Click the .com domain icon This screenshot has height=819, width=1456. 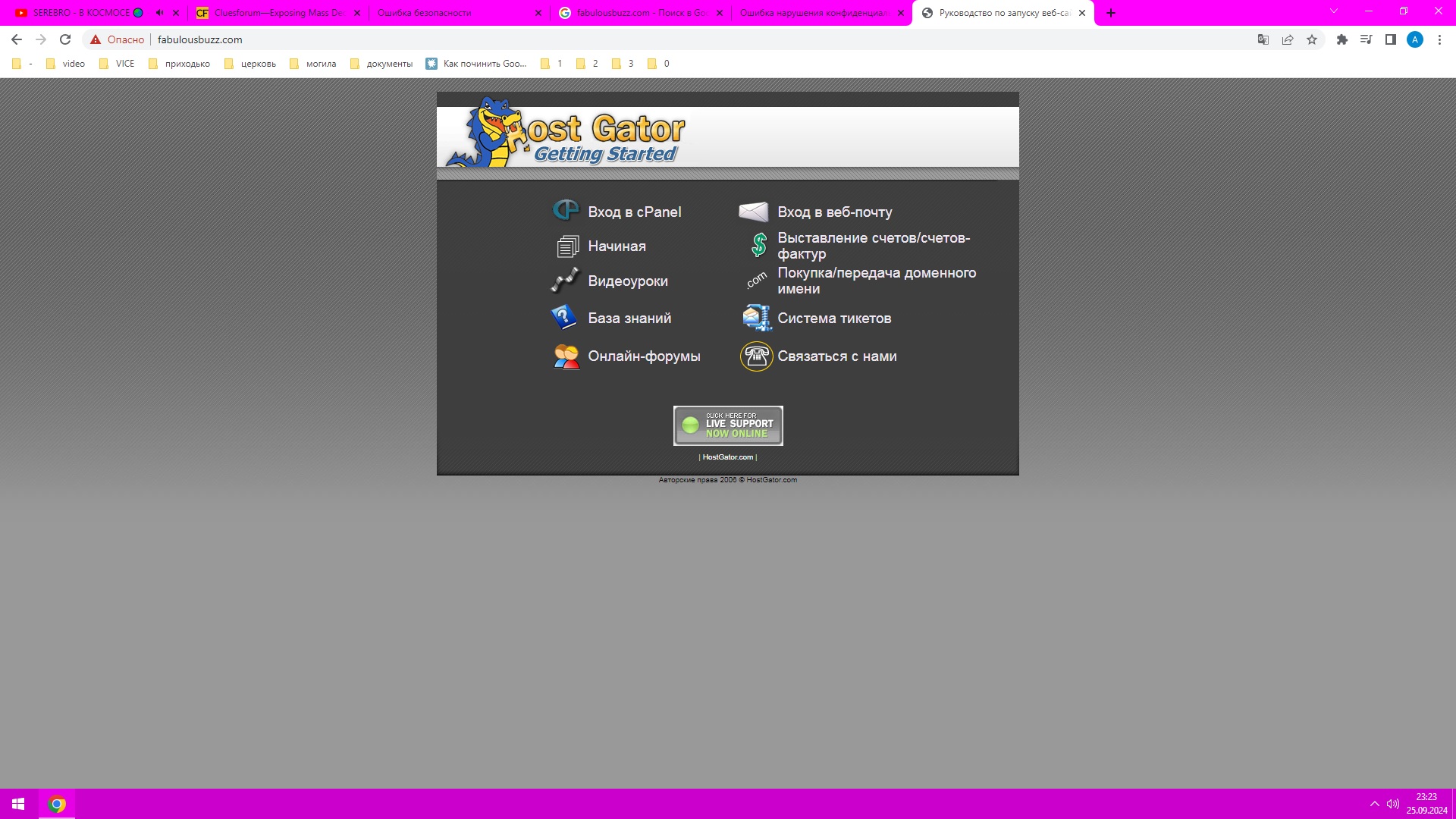click(x=756, y=281)
